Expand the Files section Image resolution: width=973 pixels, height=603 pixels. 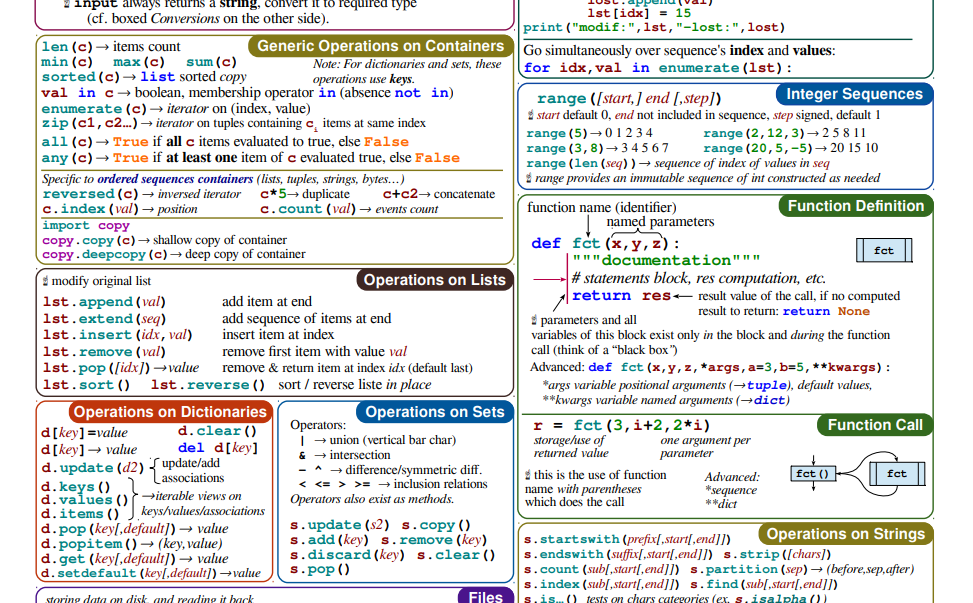(x=485, y=595)
